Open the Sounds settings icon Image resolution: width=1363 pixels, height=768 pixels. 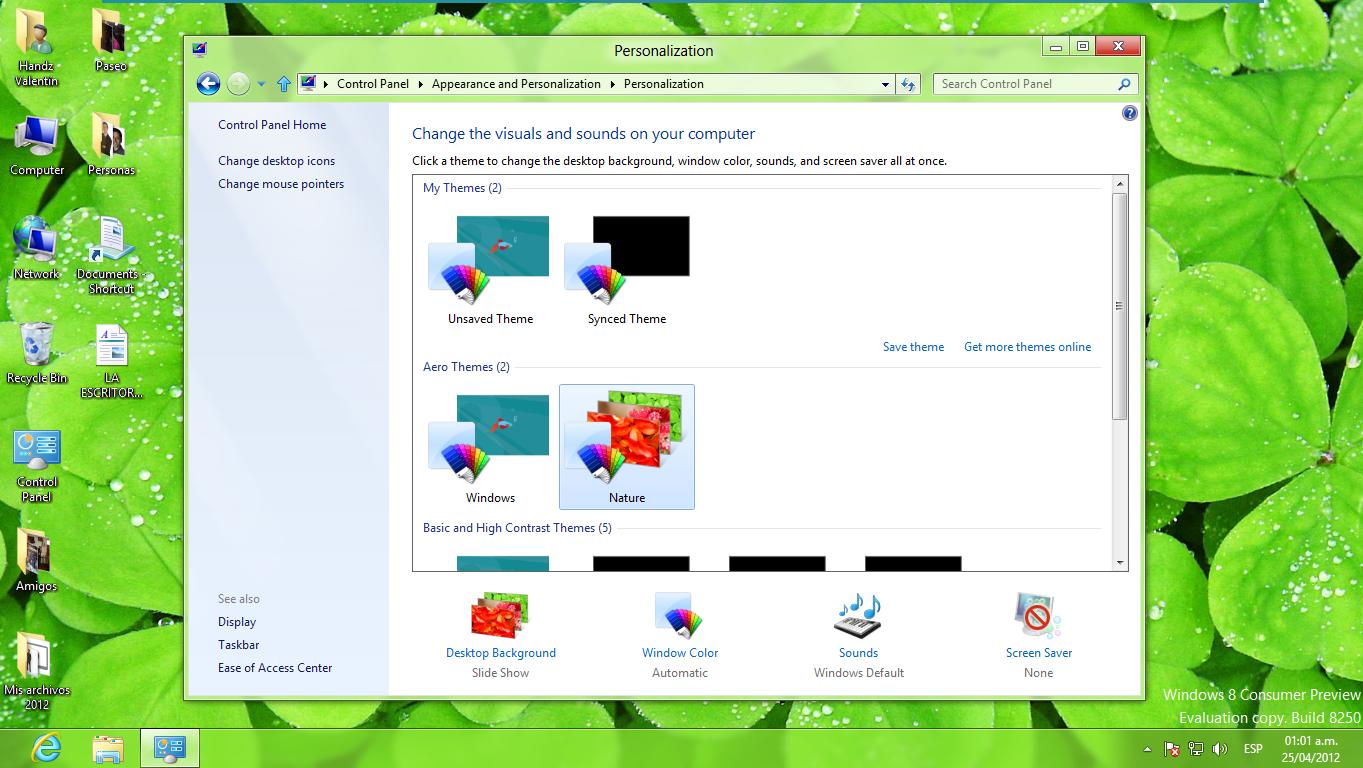click(x=858, y=616)
